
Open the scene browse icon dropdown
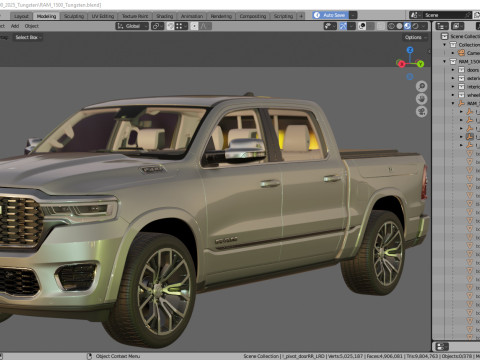pyautogui.click(x=415, y=15)
